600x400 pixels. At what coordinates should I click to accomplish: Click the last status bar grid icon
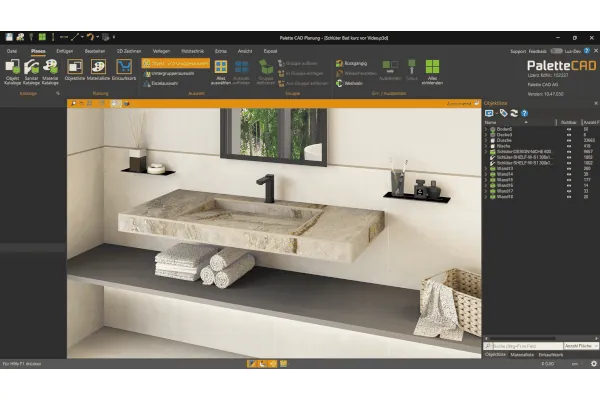[283, 364]
